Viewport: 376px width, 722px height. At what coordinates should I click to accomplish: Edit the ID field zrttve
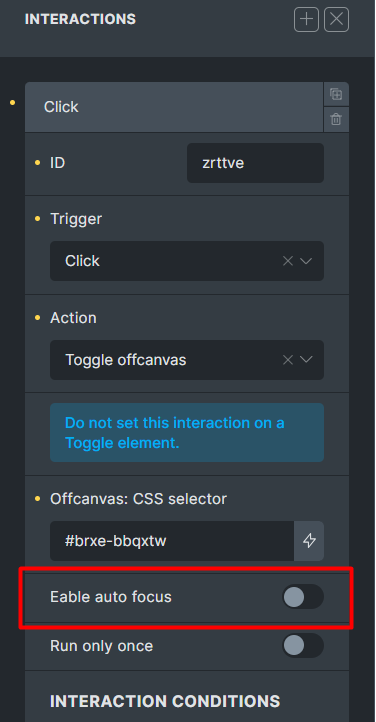coord(255,163)
